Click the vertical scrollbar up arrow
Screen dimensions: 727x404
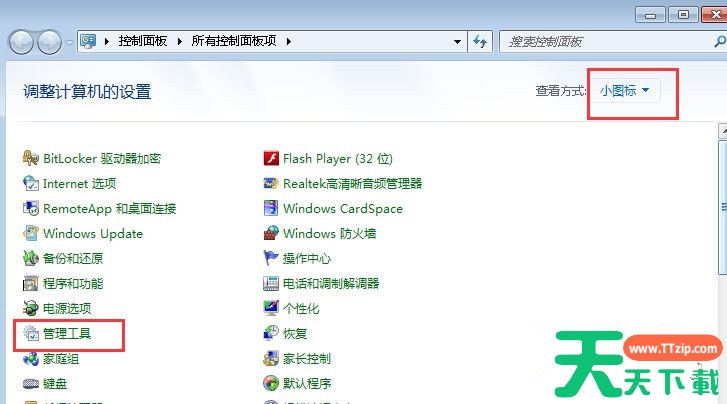[721, 131]
